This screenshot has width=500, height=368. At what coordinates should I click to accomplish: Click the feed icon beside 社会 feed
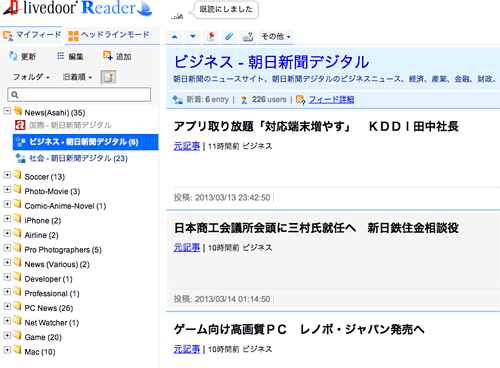tap(21, 158)
